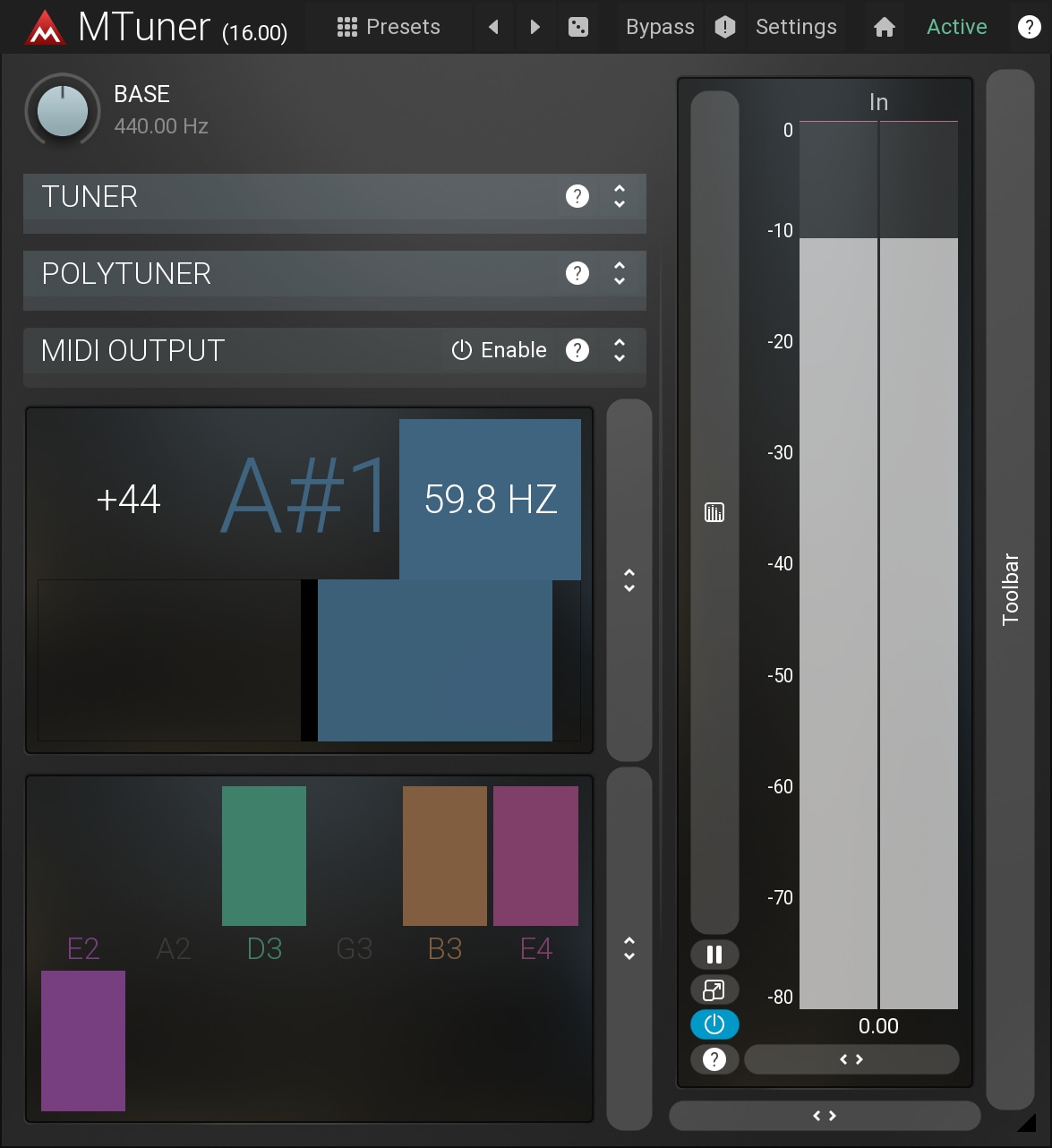The width and height of the screenshot is (1052, 1148).
Task: Toggle polytuner display panel size arrows
Action: tap(629, 947)
